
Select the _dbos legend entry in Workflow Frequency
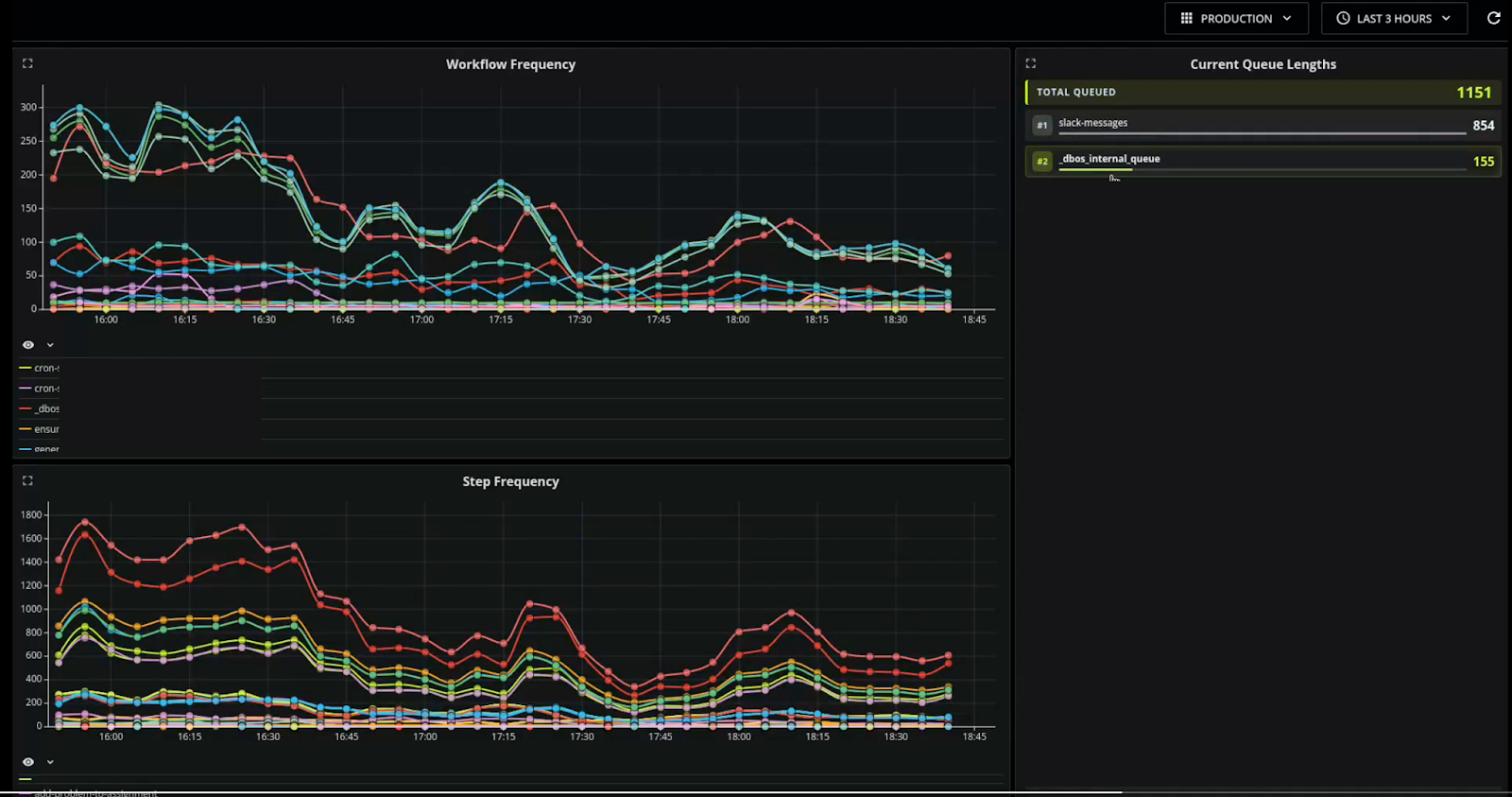[x=39, y=408]
